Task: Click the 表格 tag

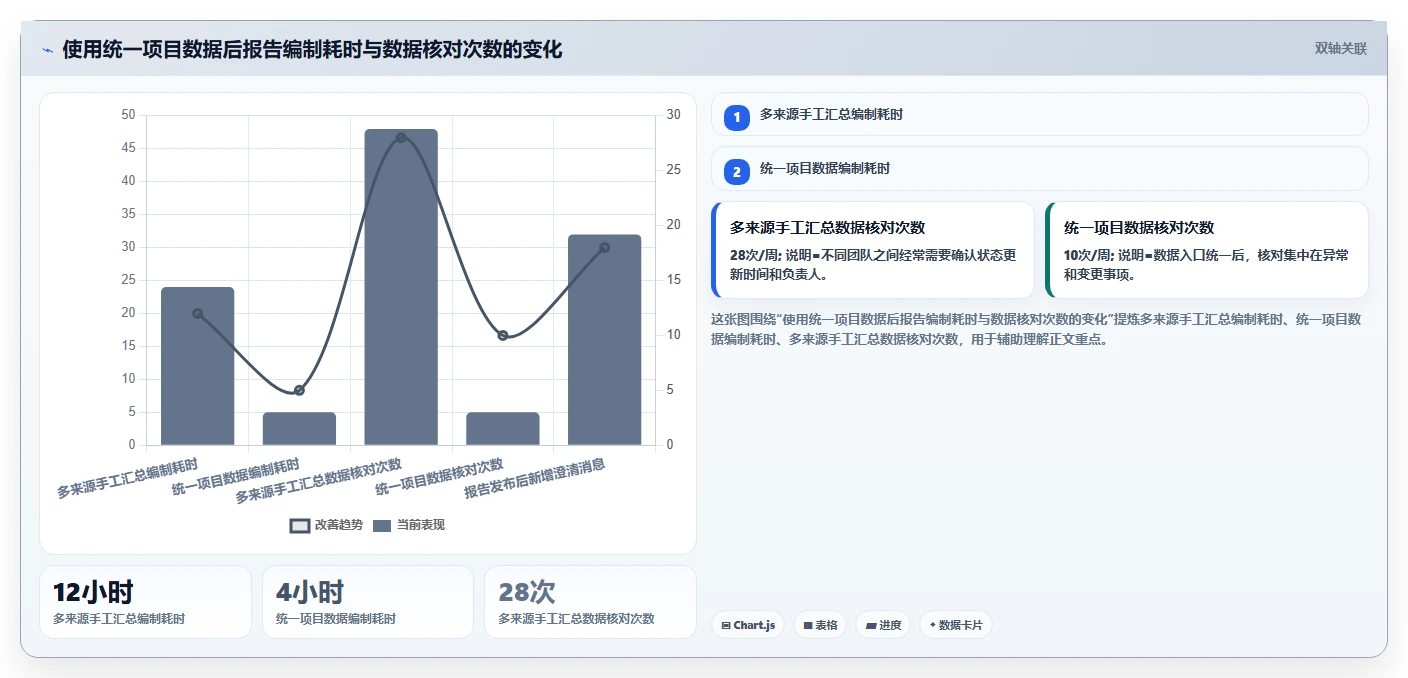Action: [x=820, y=625]
